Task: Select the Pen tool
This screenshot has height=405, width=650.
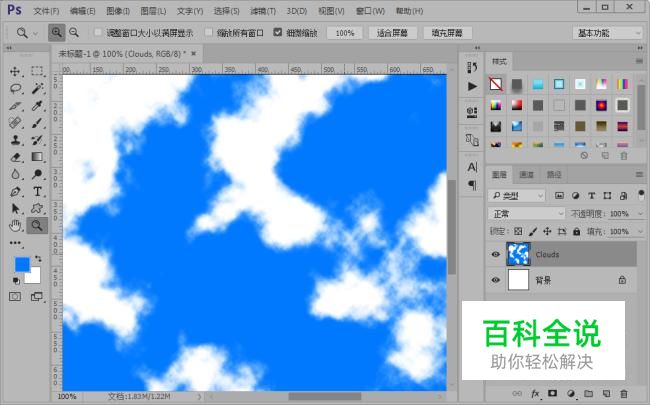Action: (15, 192)
